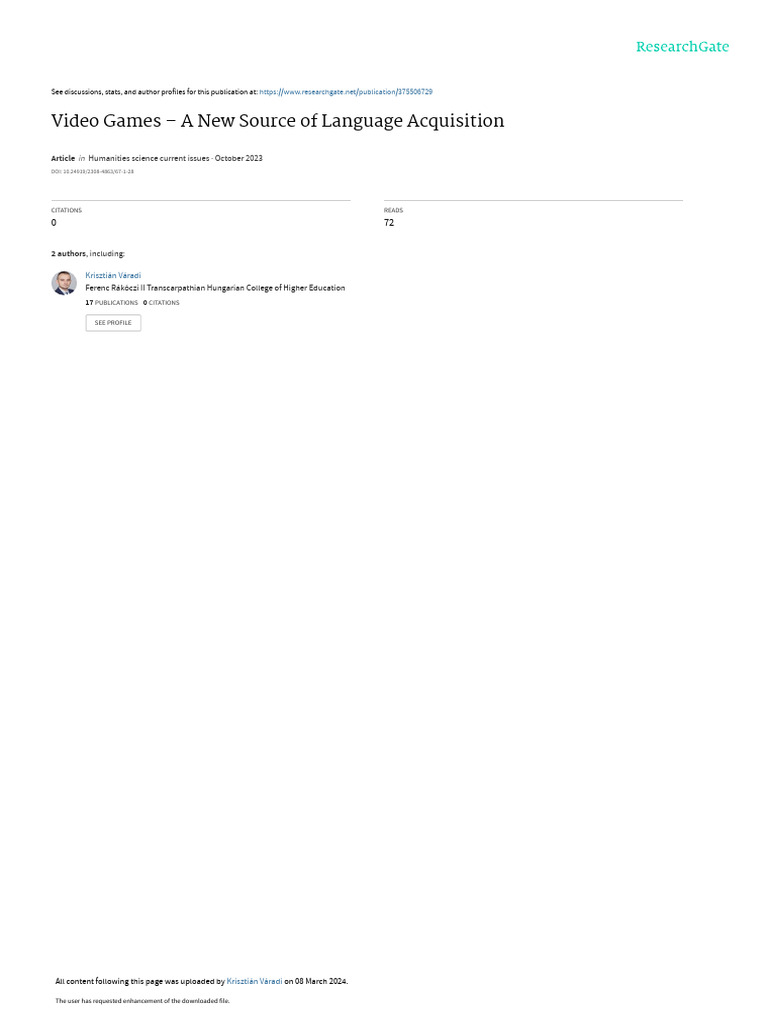Open Krisztián Váradi link in upload notice
This screenshot has width=768, height=1024.
(254, 981)
